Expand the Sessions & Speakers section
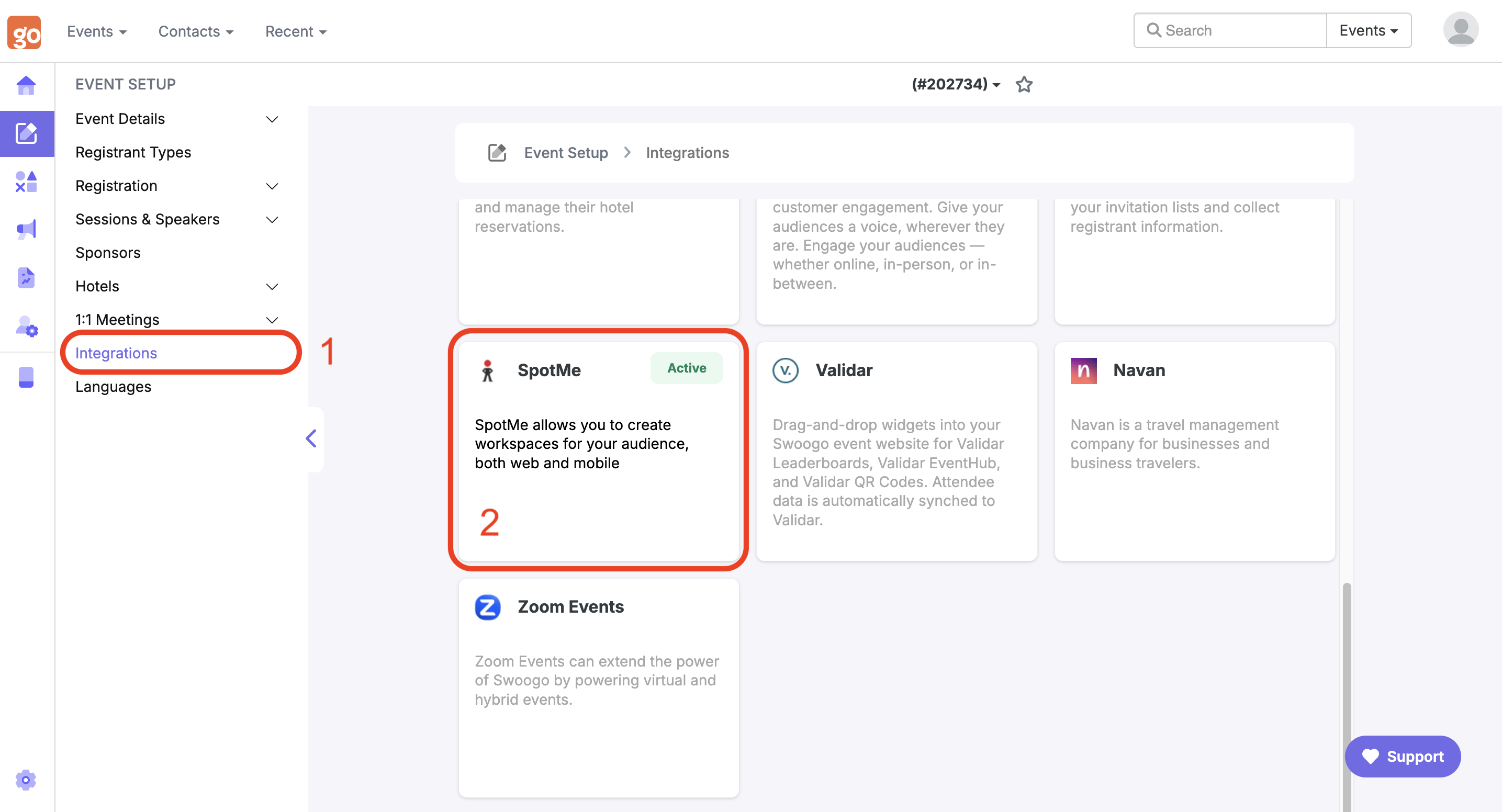This screenshot has height=812, width=1502. (177, 220)
